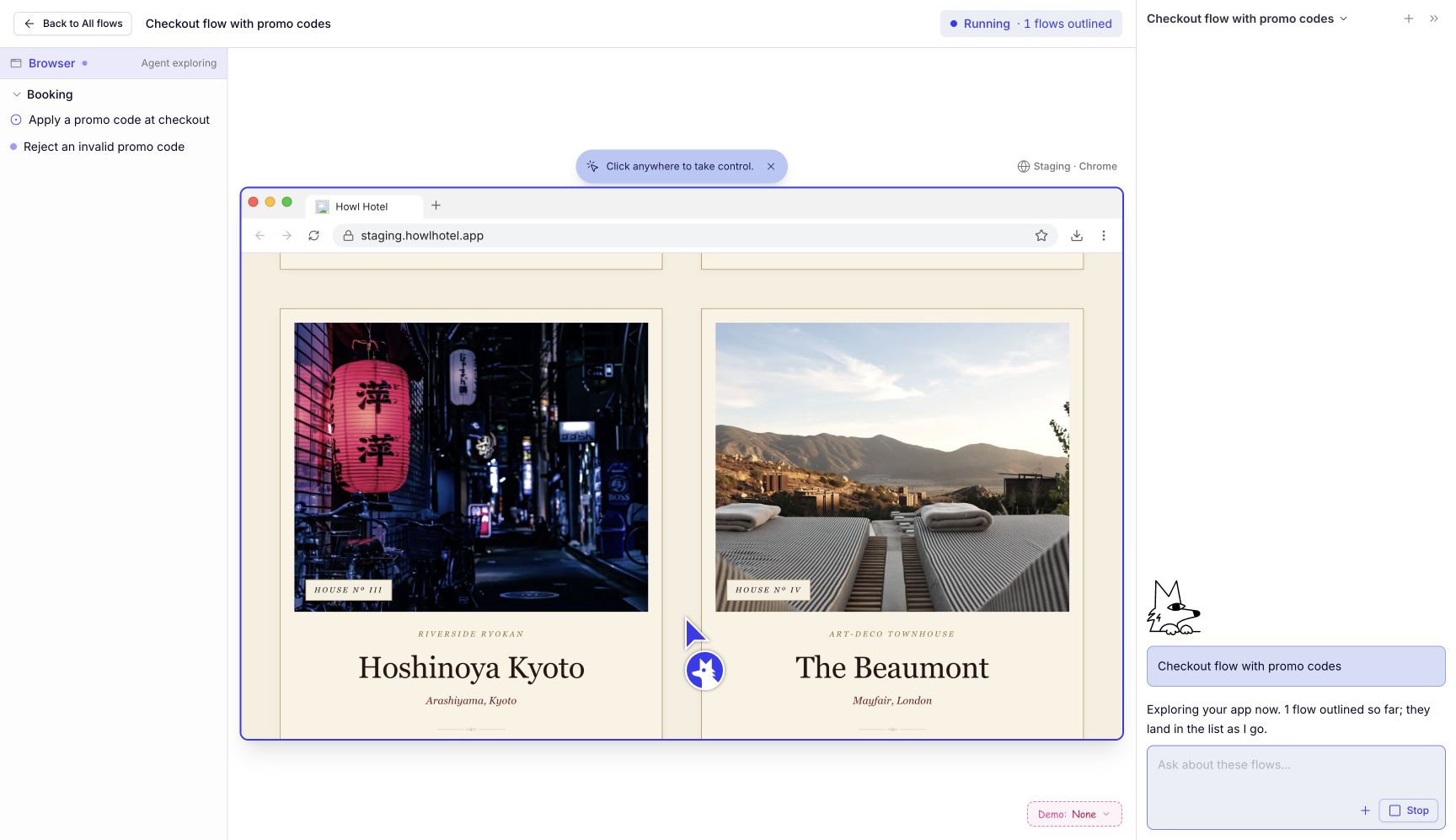1456x840 pixels.
Task: Click the browser back arrow
Action: pos(260,236)
